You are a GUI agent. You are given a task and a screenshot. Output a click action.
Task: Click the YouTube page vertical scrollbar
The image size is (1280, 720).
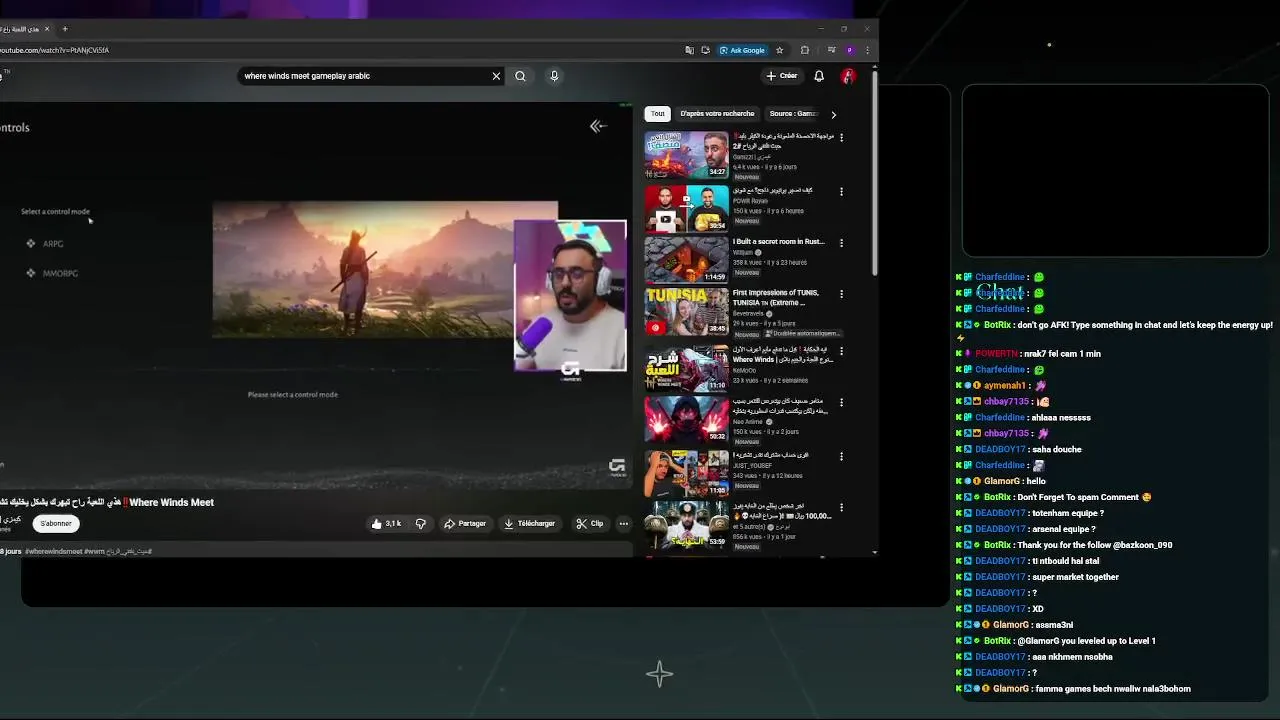(875, 175)
